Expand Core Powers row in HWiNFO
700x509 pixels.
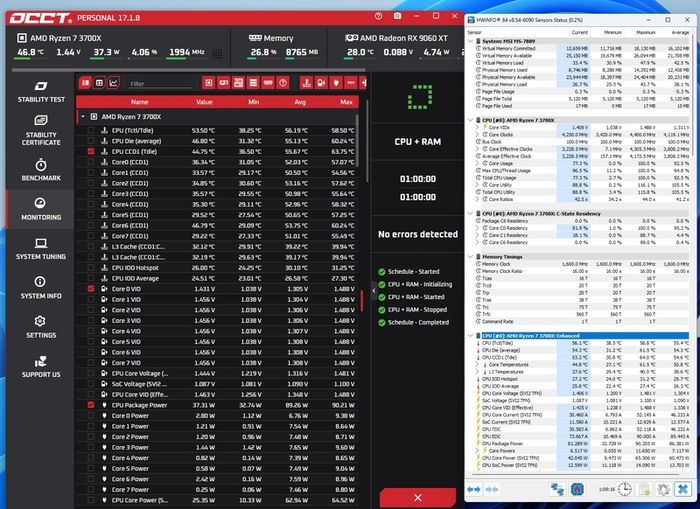[x=477, y=451]
